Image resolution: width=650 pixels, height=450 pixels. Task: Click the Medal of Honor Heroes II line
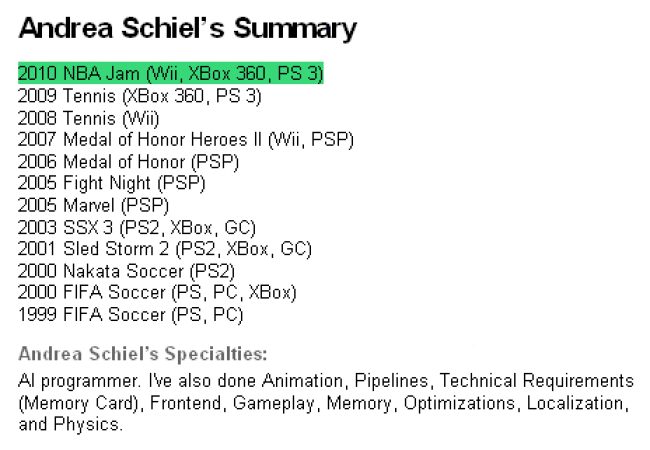tap(186, 140)
